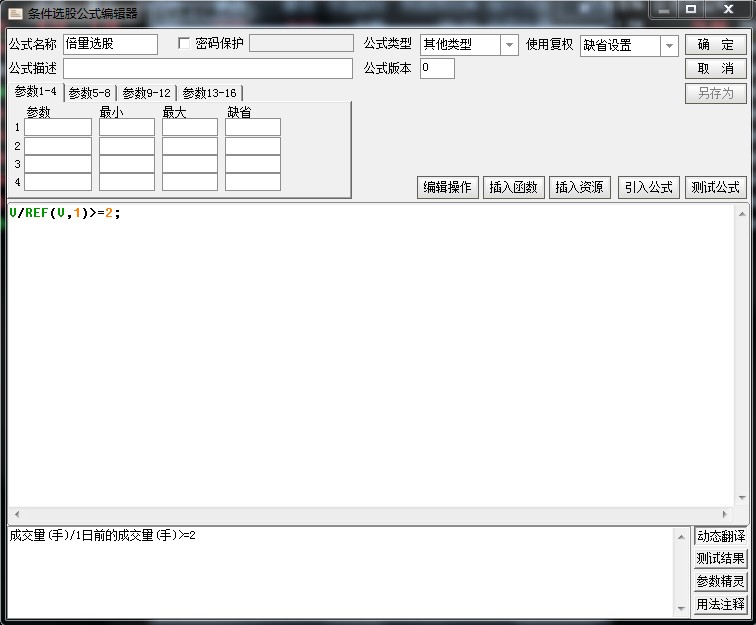Click row 4 最小 value field

127,182
